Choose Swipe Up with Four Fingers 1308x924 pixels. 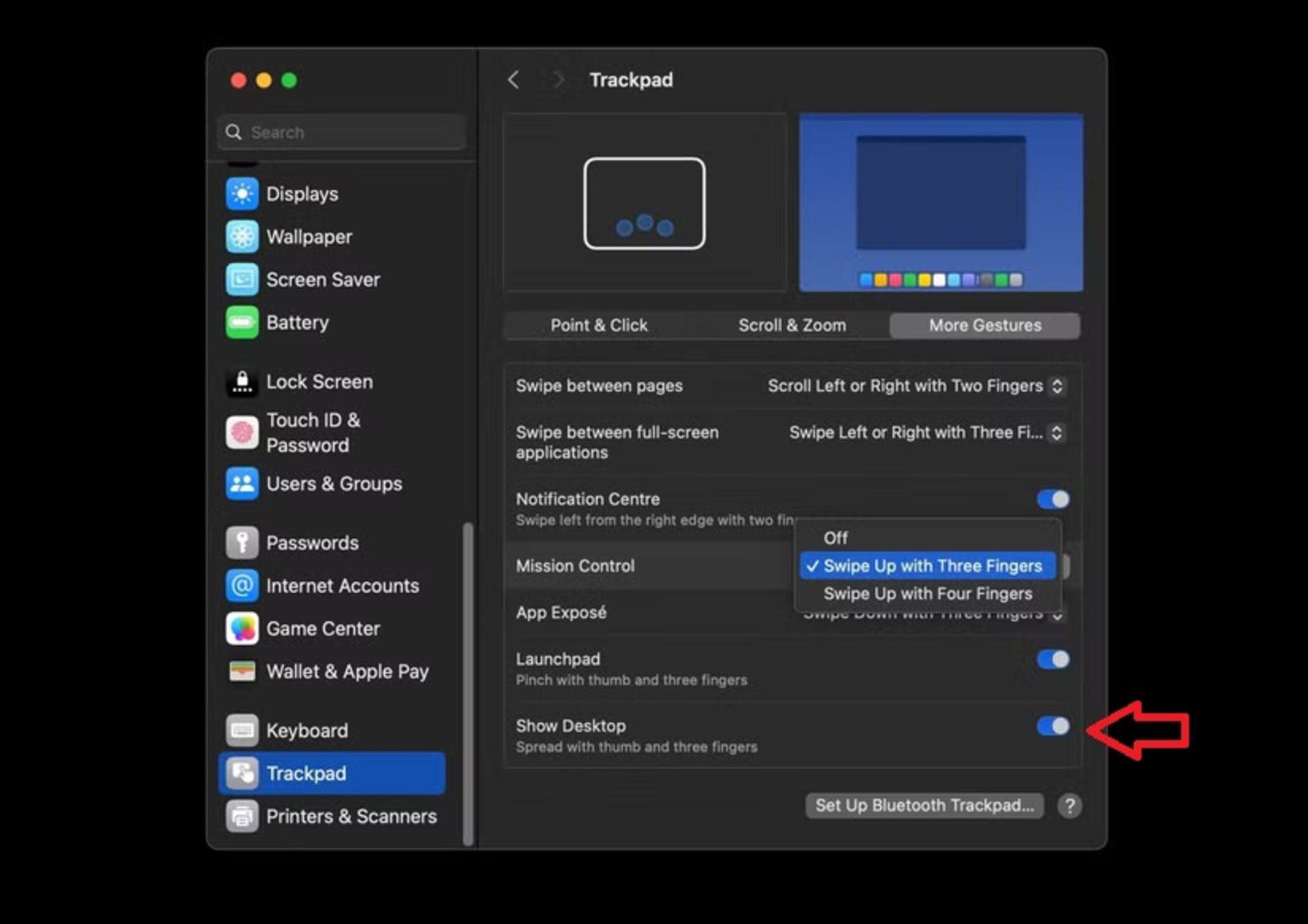(927, 594)
